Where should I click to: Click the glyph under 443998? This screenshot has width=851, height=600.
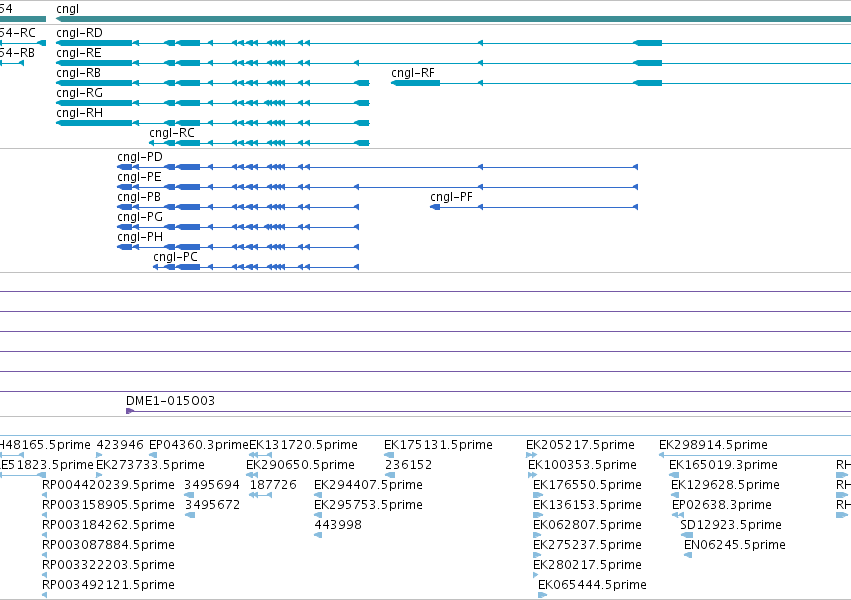point(318,535)
